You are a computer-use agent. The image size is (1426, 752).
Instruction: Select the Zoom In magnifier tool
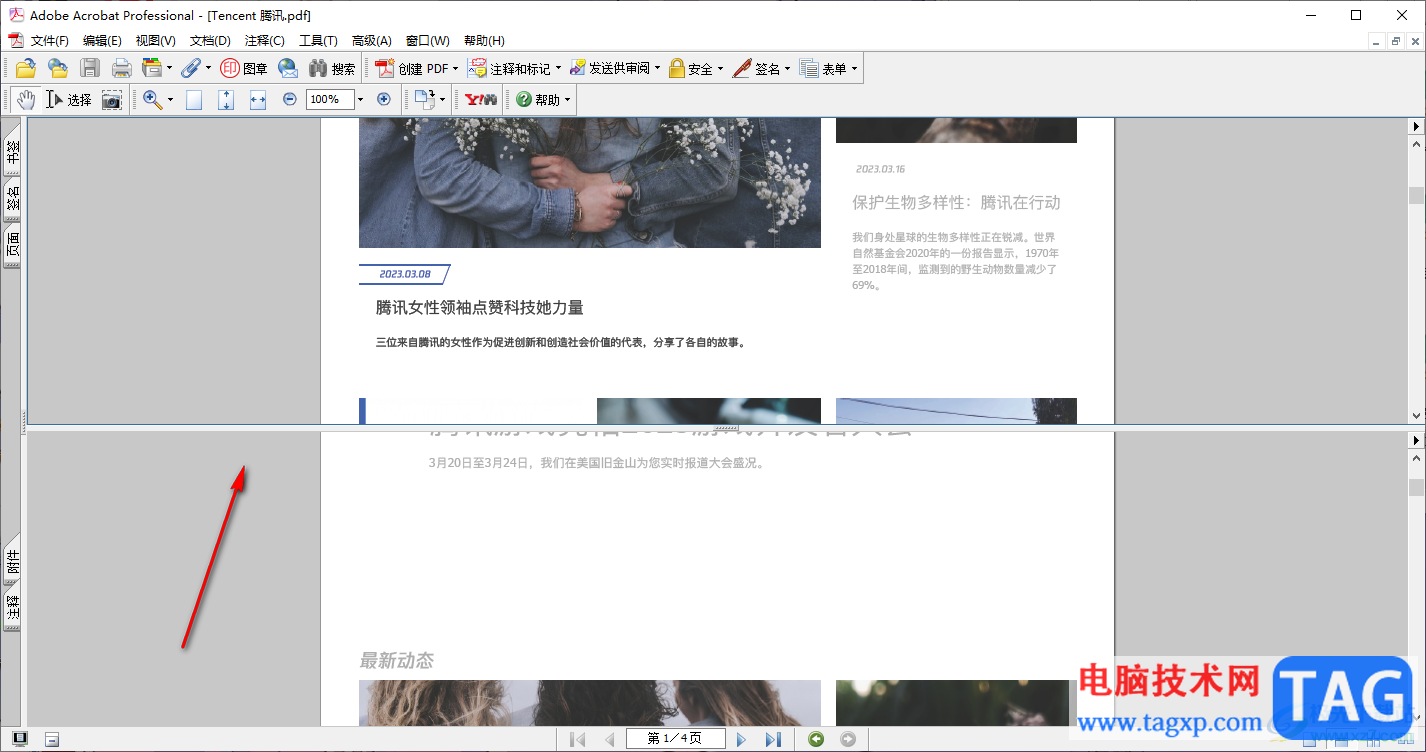click(x=153, y=99)
